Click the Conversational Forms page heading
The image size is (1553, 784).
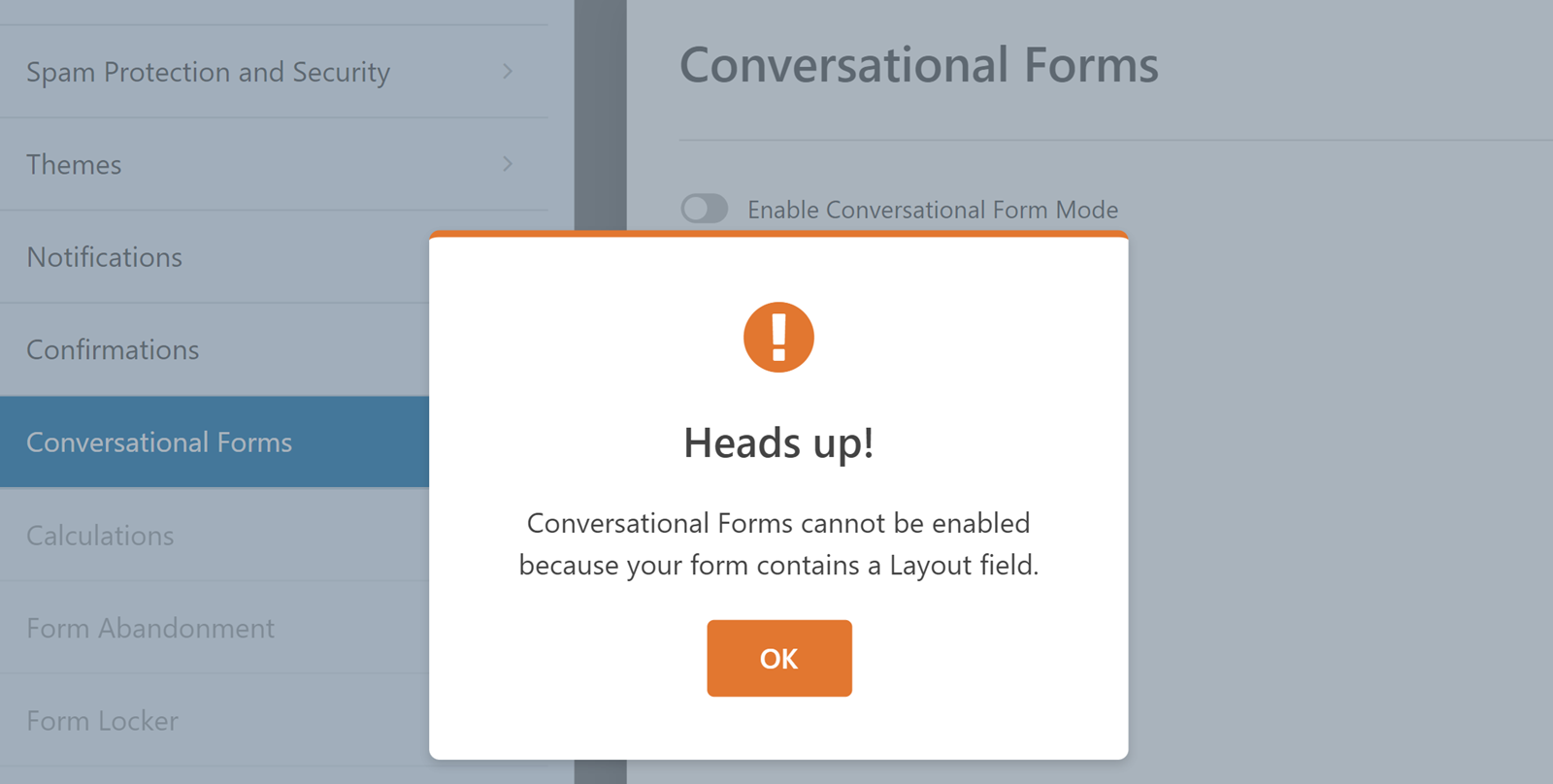point(919,65)
